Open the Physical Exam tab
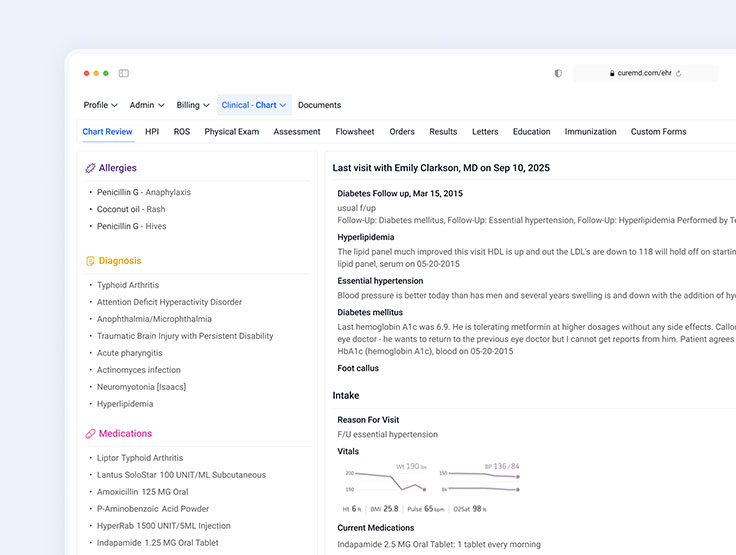This screenshot has width=736, height=555. (231, 132)
